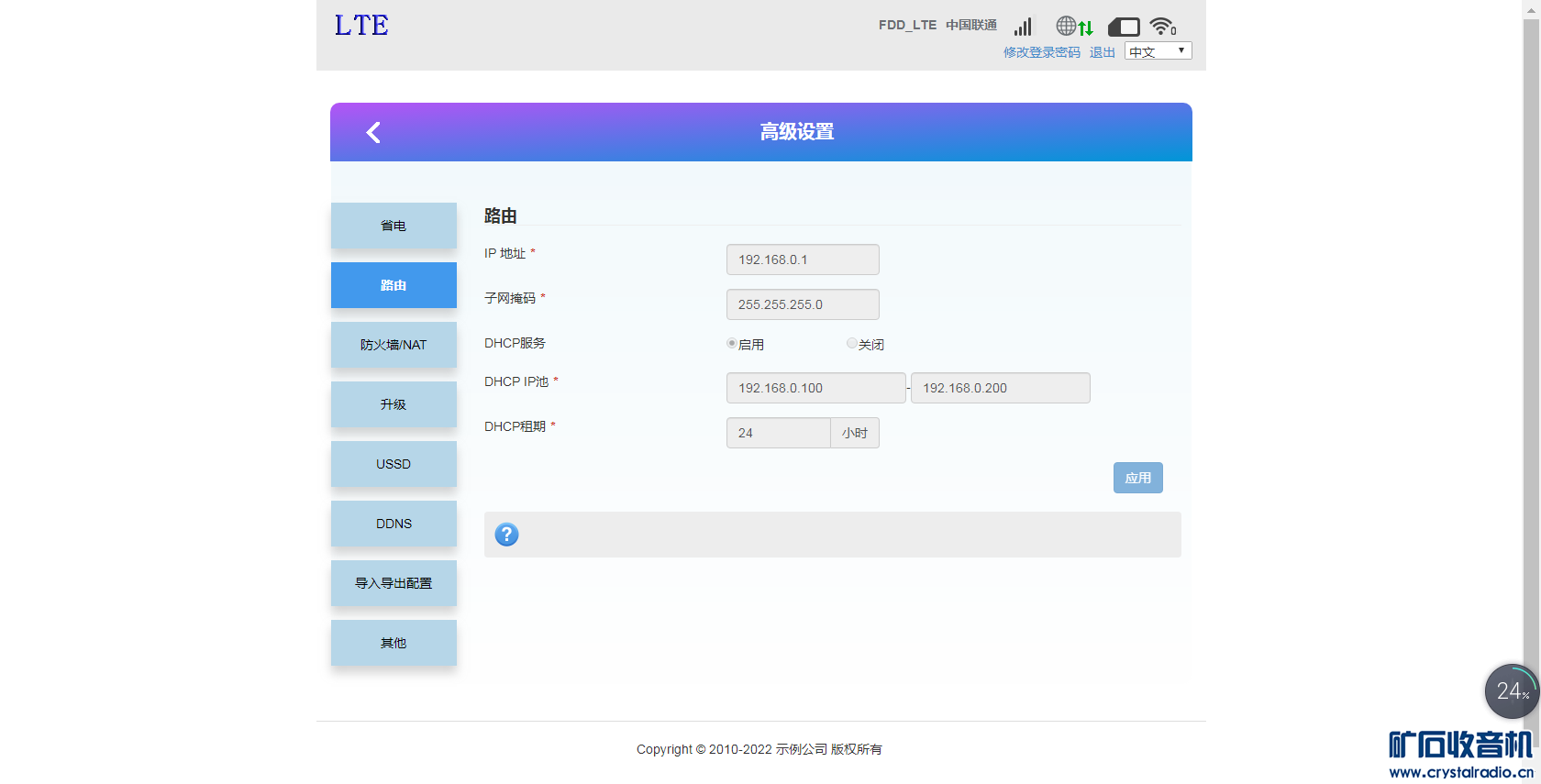Screen dimensions: 1541x784
Task: Click the battery status icon
Action: click(1124, 27)
